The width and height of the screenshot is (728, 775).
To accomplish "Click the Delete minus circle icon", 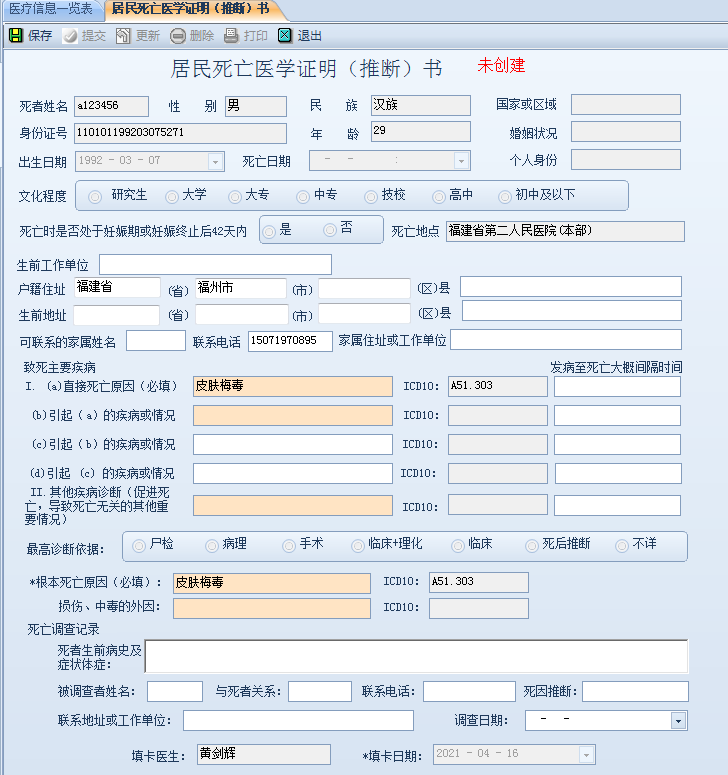I will [177, 36].
